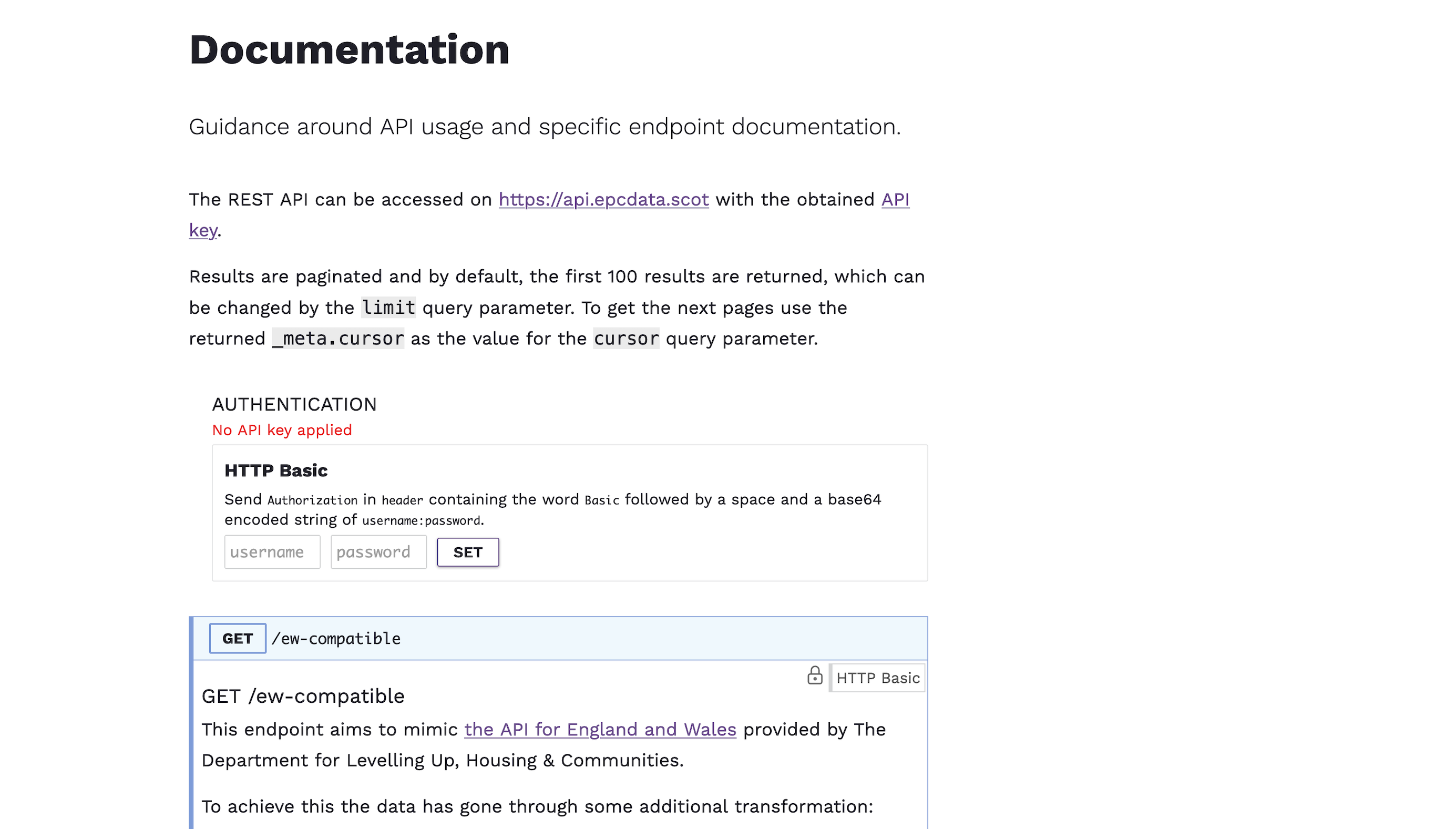1456x829 pixels.
Task: Click the padlock icon beside HTTP Basic
Action: coord(815,676)
